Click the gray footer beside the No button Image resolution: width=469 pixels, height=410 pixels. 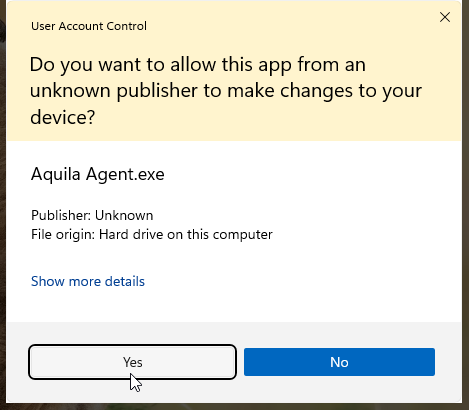448,362
